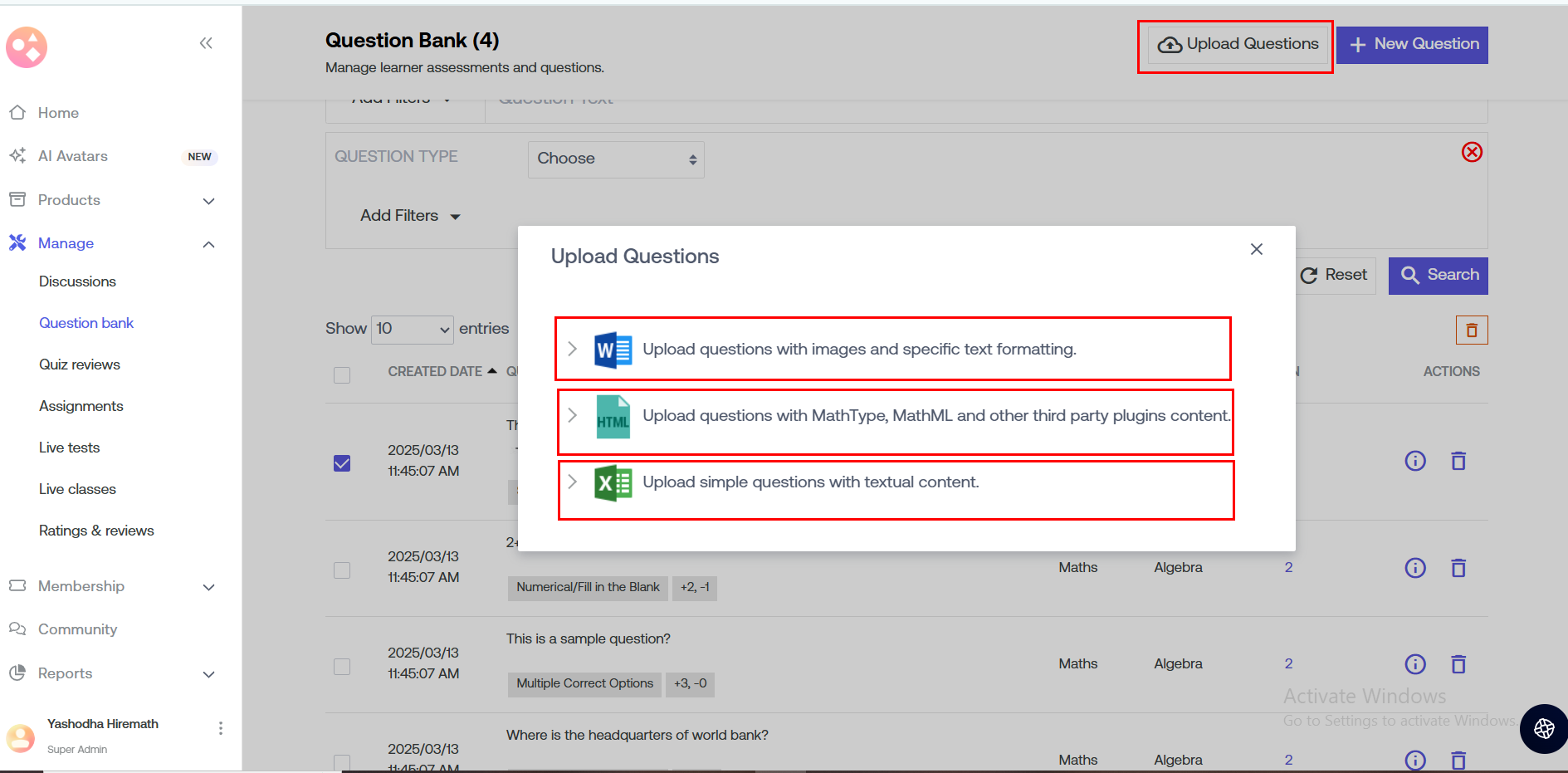Collapse the sidebar with double-chevron icon
1568x773 pixels.
click(x=206, y=43)
